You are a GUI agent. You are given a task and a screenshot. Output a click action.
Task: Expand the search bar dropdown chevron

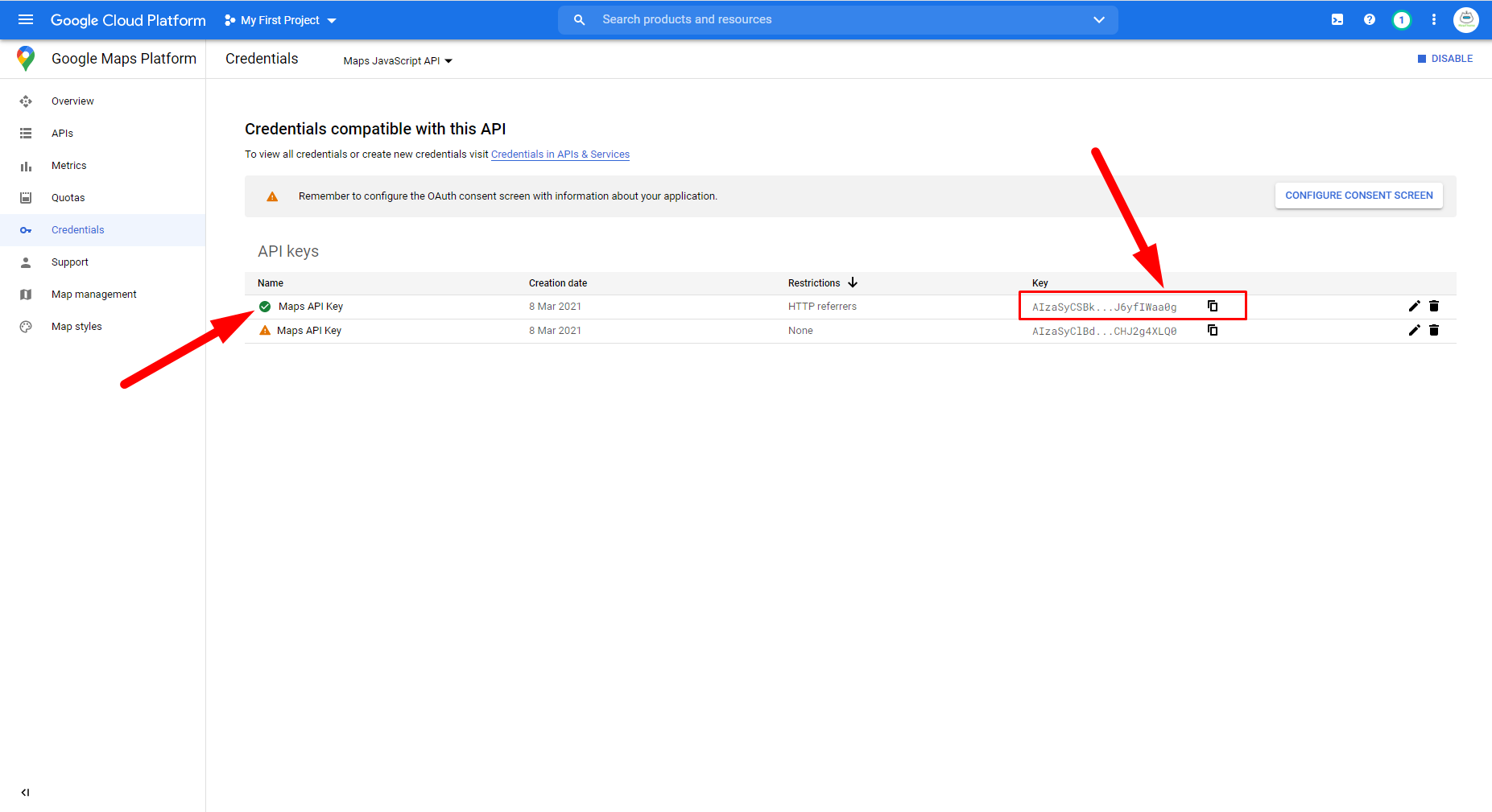[1099, 20]
